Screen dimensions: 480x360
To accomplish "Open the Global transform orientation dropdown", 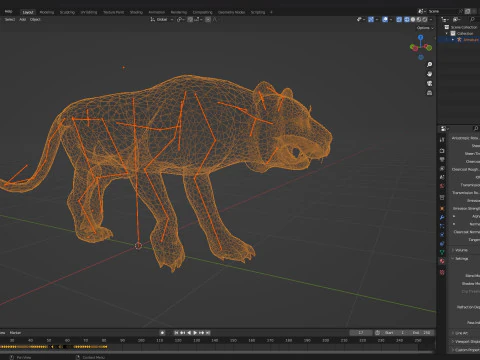I will 162,20.
